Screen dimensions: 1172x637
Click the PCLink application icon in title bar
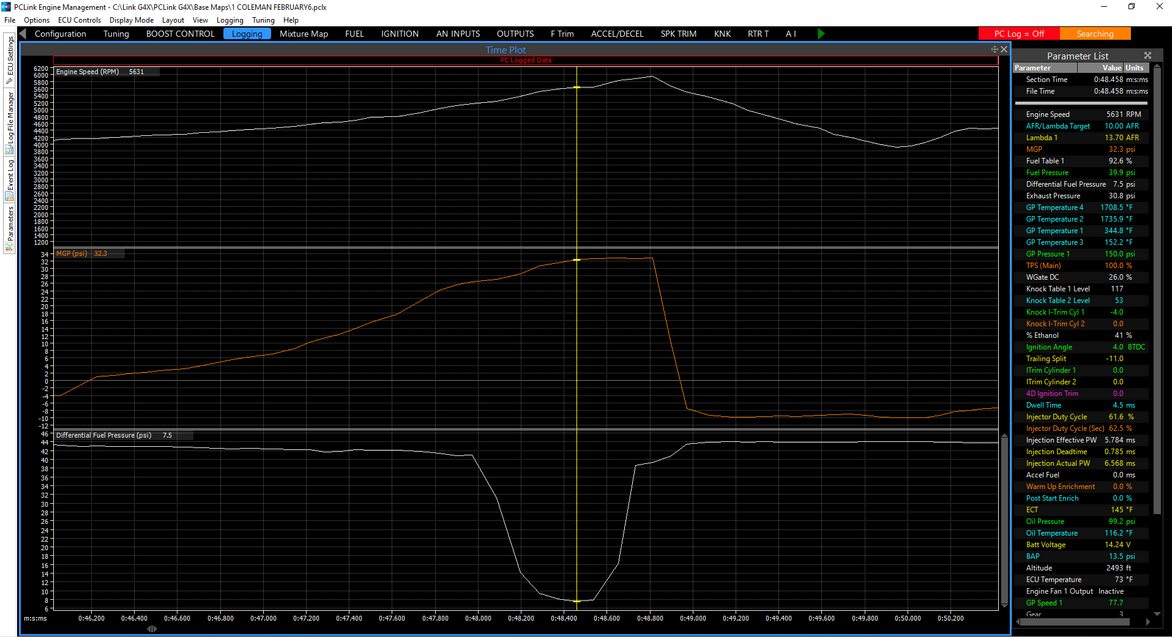point(6,7)
